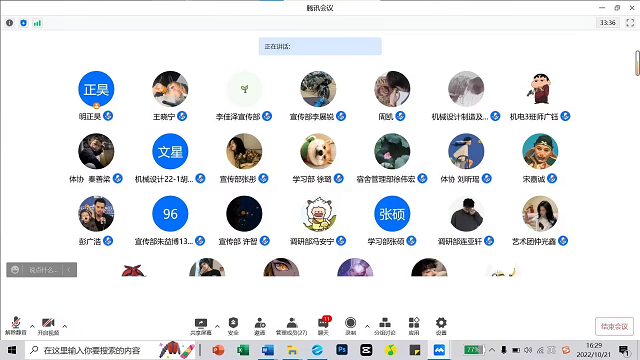Screen dimensions: 640x360
Task: Open the Invite participants icon
Action: [260, 326]
